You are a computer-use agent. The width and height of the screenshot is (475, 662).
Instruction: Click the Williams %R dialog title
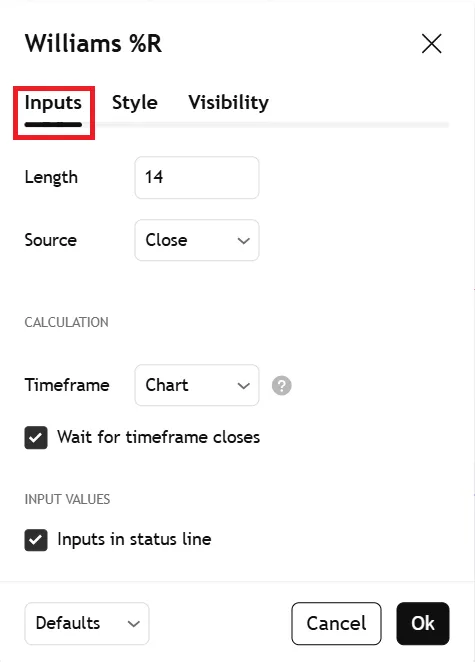pos(93,43)
